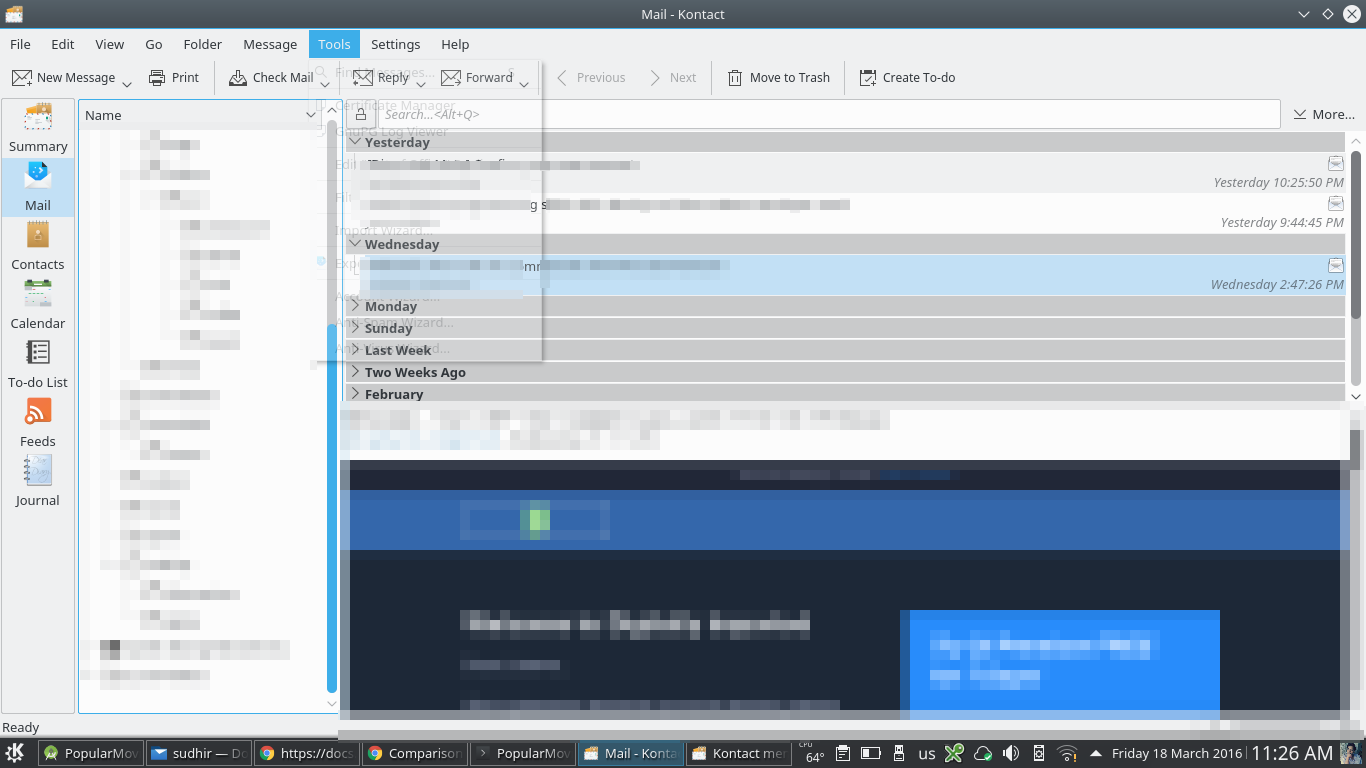Go to the Next message
Image resolution: width=1366 pixels, height=768 pixels.
[x=673, y=77]
